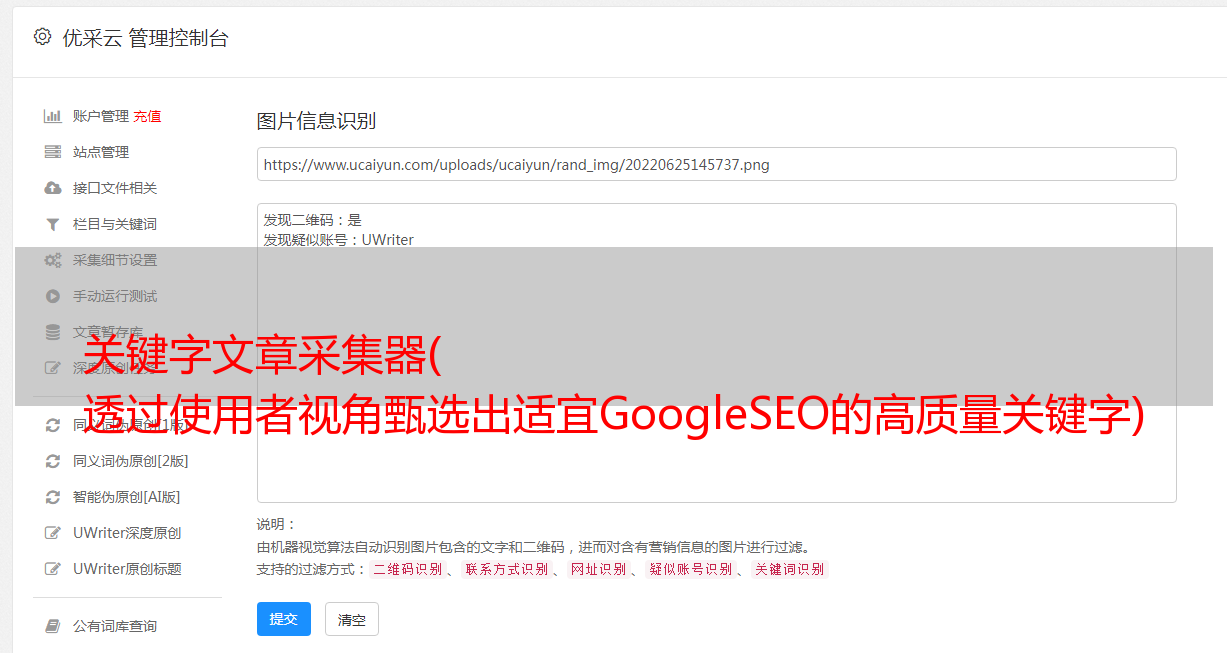Click the gear icon beside 优采云 管理控制台
The image size is (1227, 653).
tap(42, 37)
